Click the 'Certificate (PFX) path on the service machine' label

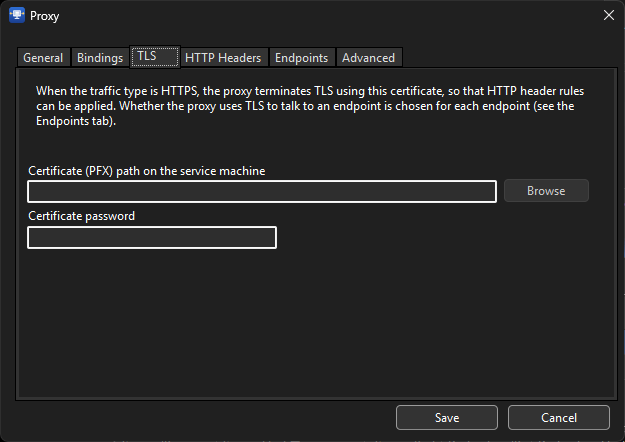click(147, 171)
